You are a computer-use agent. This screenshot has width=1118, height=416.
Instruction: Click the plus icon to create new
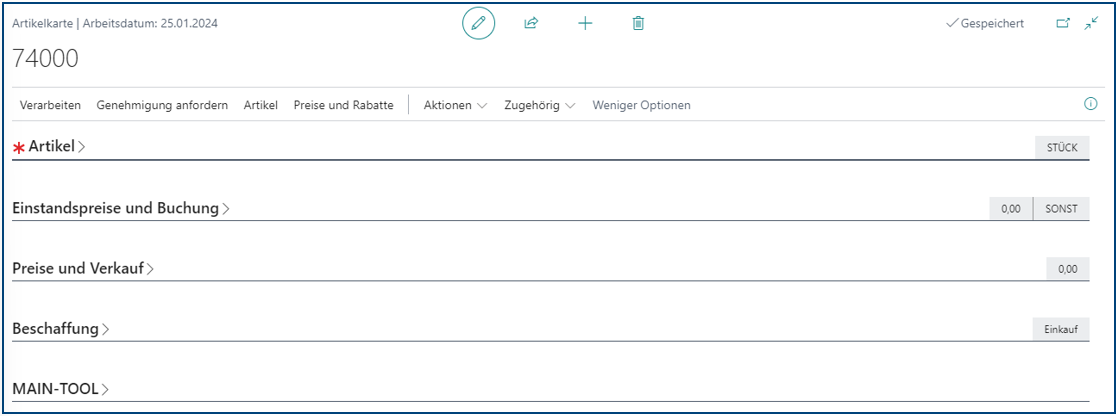click(x=585, y=24)
